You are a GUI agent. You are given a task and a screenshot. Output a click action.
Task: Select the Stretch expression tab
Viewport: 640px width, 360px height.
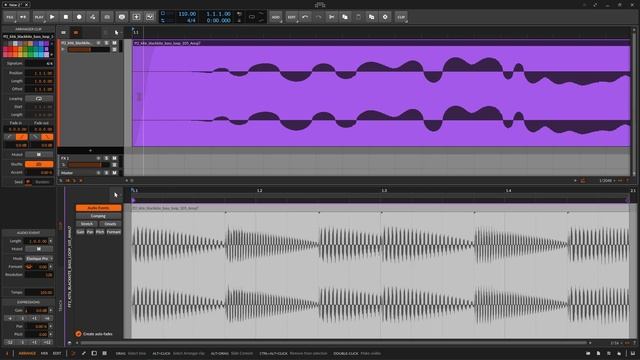(x=87, y=224)
